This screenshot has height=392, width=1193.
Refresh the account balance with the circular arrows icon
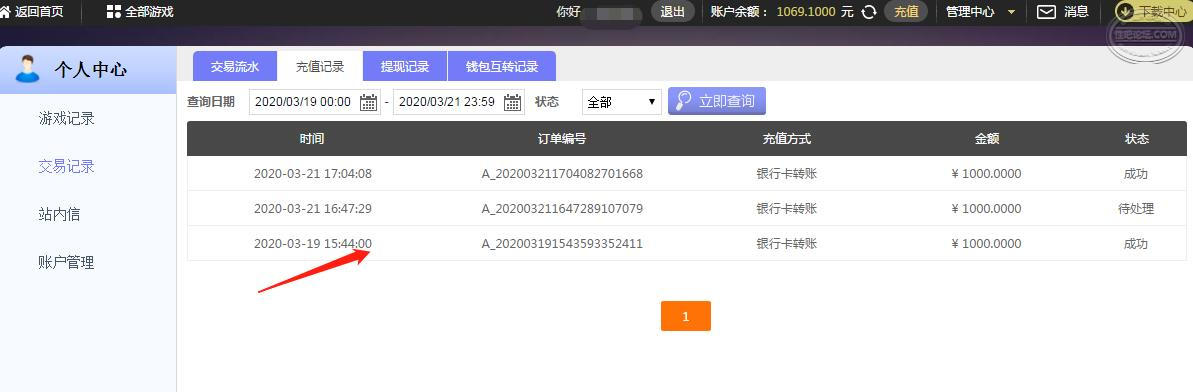click(x=868, y=11)
